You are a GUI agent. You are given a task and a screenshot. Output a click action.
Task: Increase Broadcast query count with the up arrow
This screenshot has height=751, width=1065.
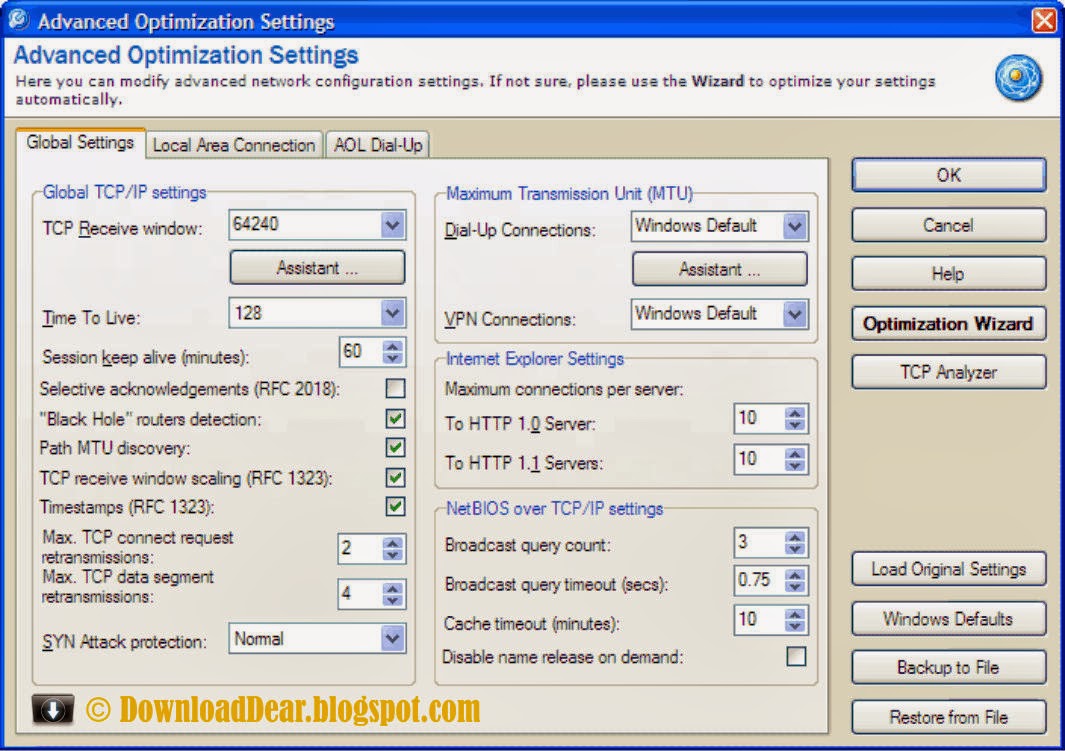(x=795, y=537)
